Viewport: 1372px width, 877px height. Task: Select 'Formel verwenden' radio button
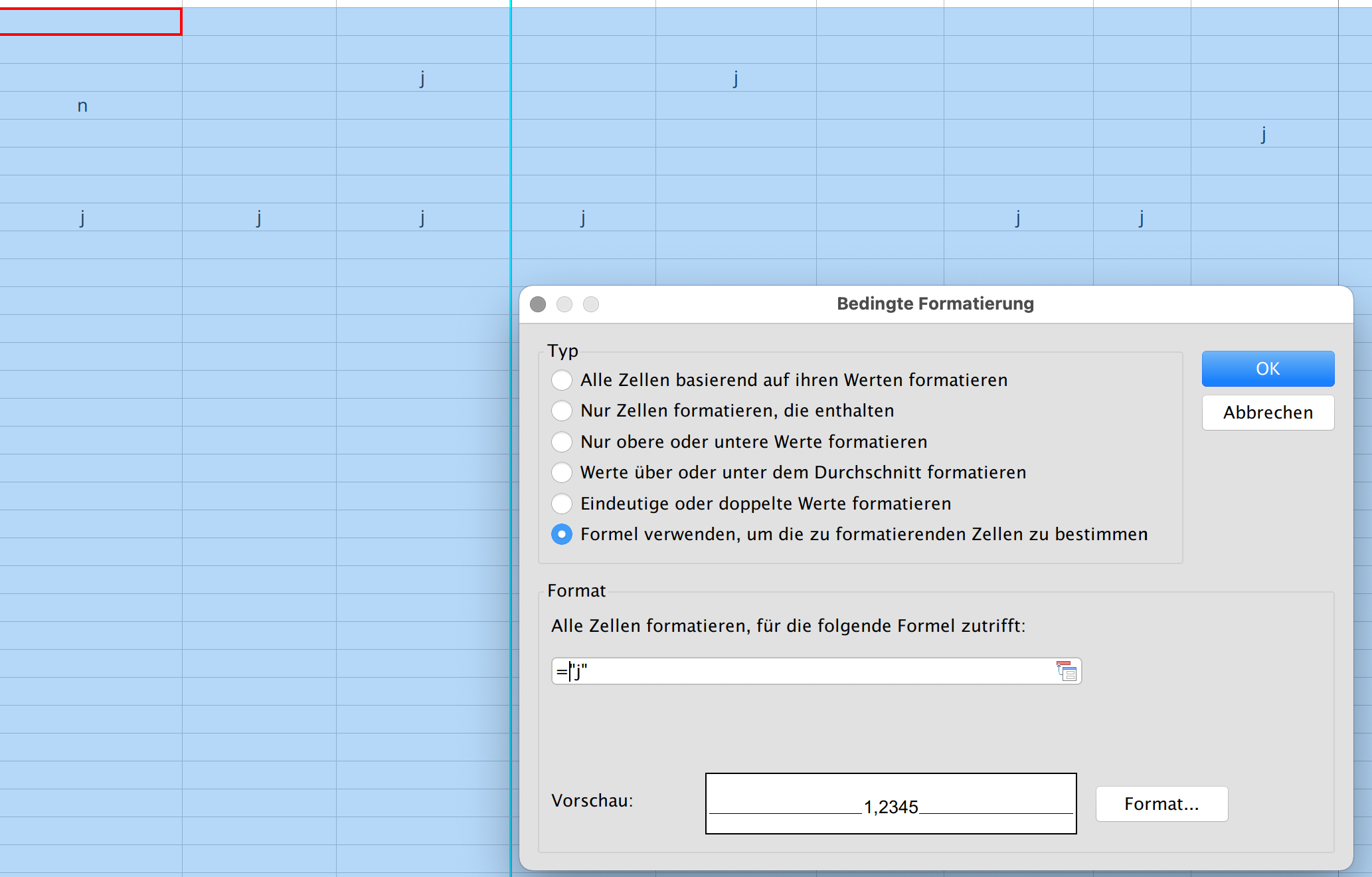[562, 534]
